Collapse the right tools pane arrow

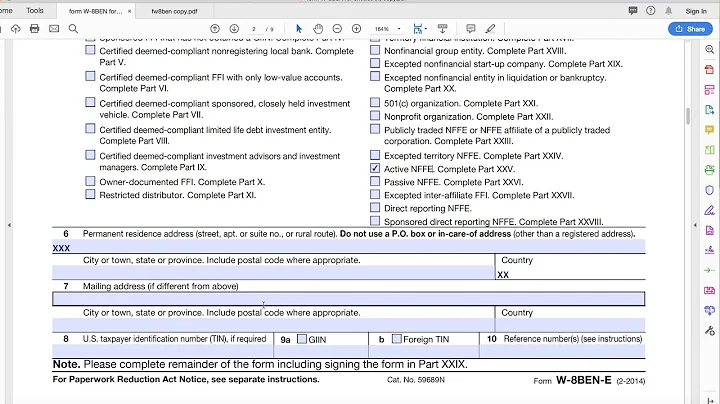695,225
